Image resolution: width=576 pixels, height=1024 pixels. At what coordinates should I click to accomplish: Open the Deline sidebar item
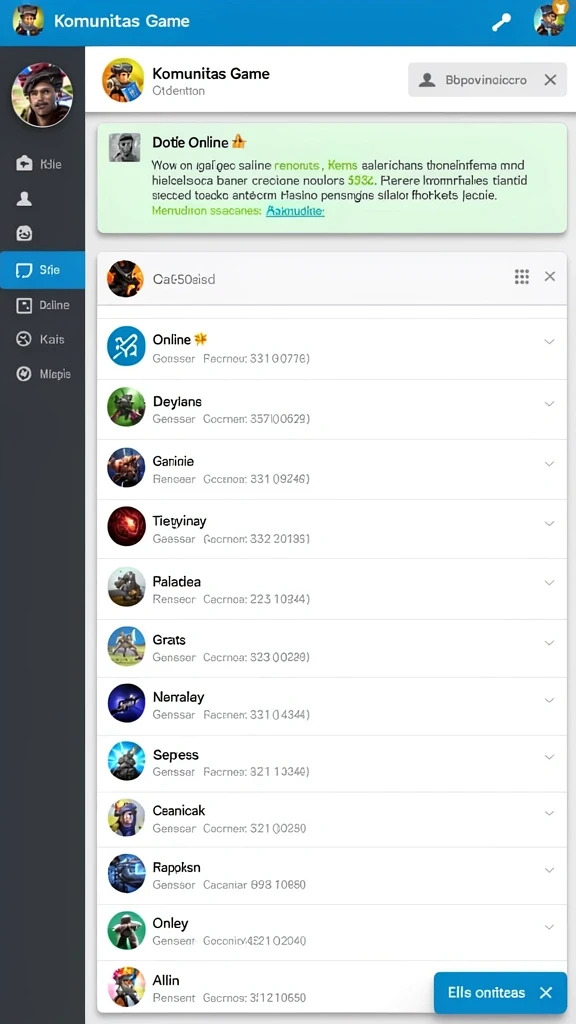click(x=42, y=305)
